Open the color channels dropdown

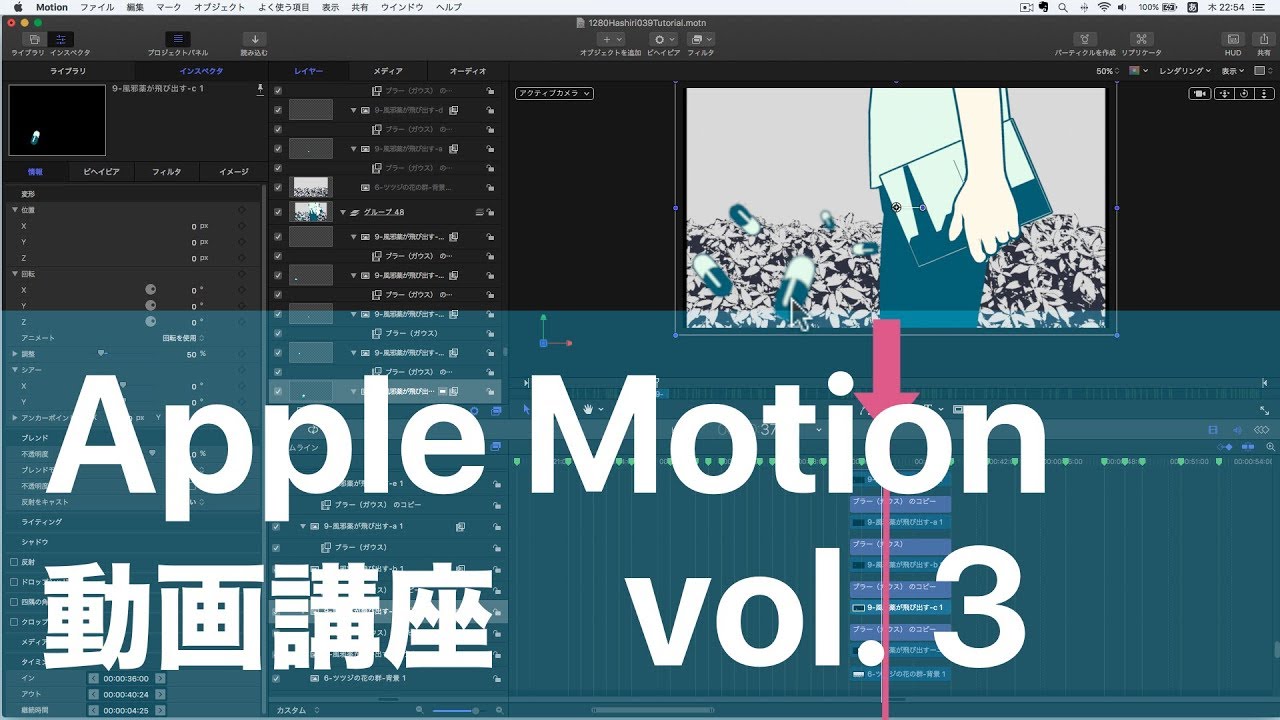click(1138, 71)
